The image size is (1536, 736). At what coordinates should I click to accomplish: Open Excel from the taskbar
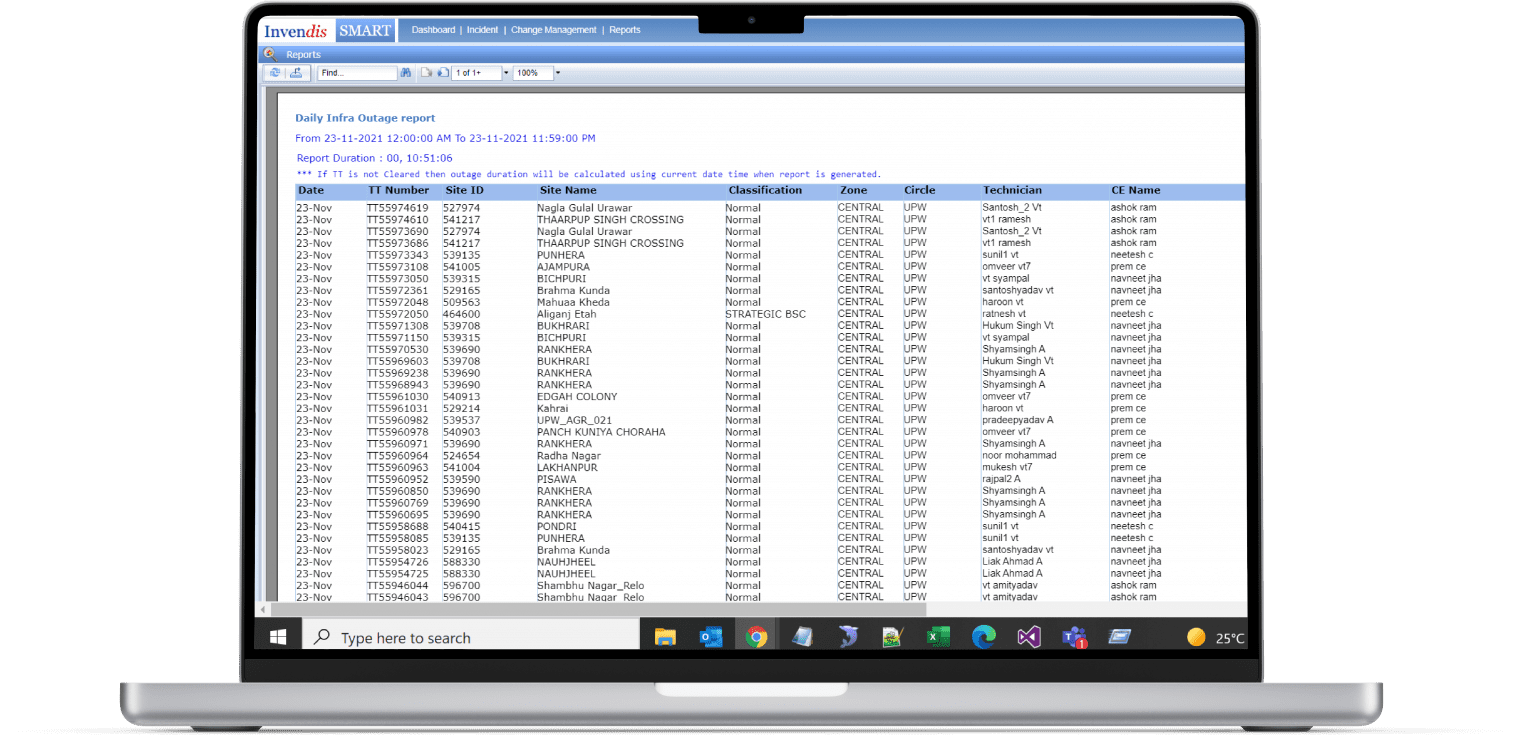[x=938, y=636]
